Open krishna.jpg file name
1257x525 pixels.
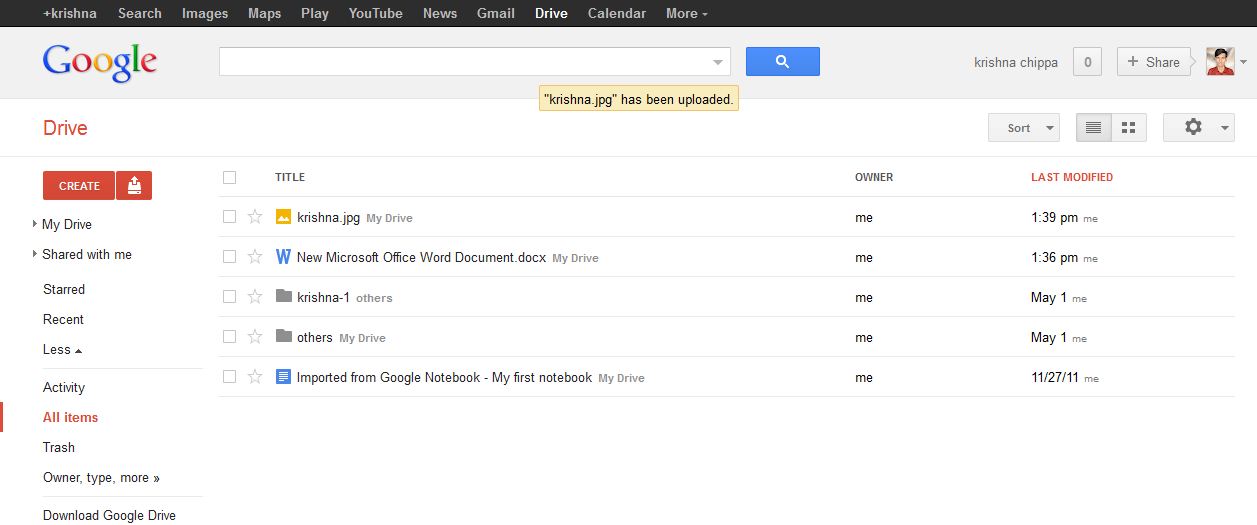328,217
